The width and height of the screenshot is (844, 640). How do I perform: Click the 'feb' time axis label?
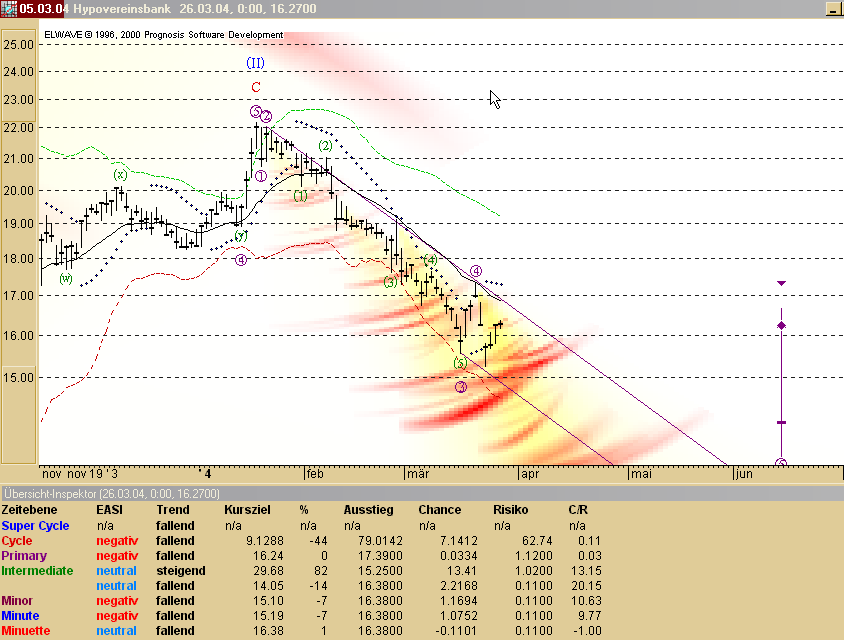click(315, 474)
